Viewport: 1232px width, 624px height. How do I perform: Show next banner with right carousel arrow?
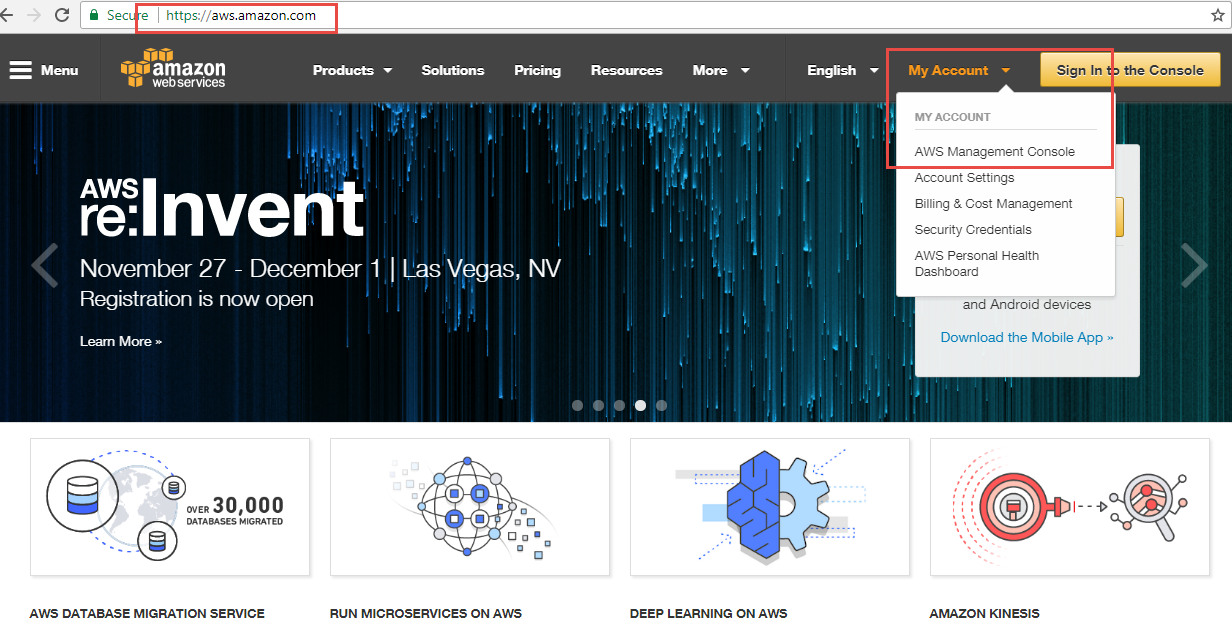coord(1194,264)
